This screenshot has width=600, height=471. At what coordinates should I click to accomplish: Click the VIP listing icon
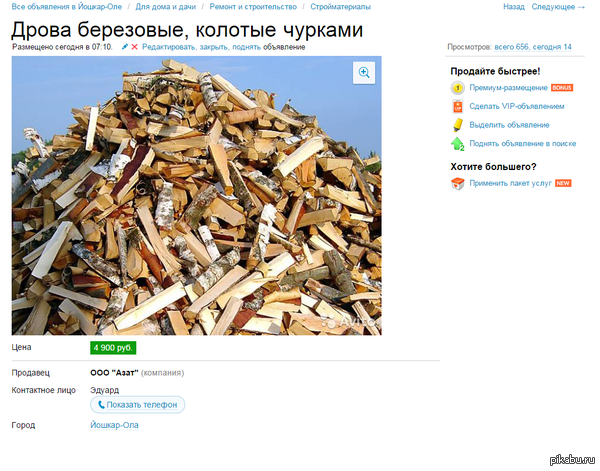(x=457, y=106)
